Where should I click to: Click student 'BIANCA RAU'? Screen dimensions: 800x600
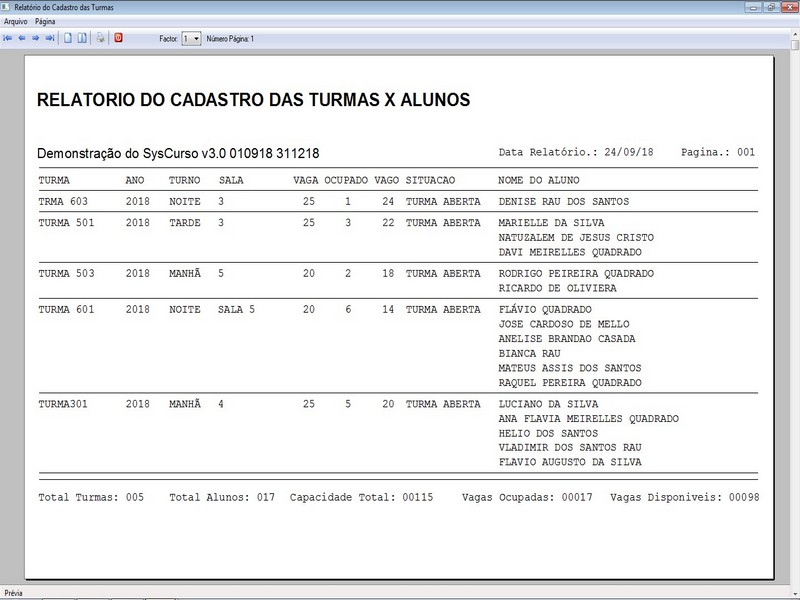pos(530,354)
